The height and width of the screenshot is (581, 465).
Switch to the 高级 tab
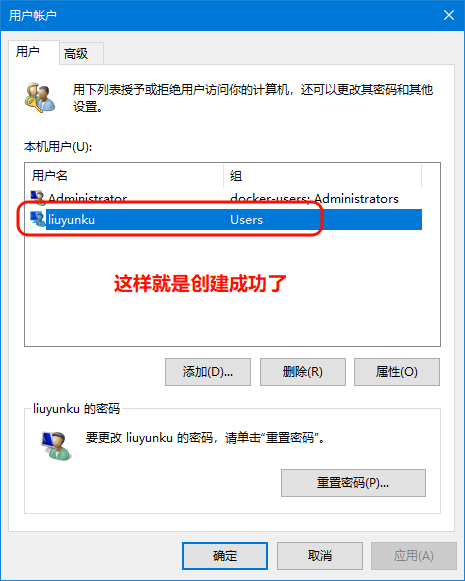pyautogui.click(x=81, y=54)
